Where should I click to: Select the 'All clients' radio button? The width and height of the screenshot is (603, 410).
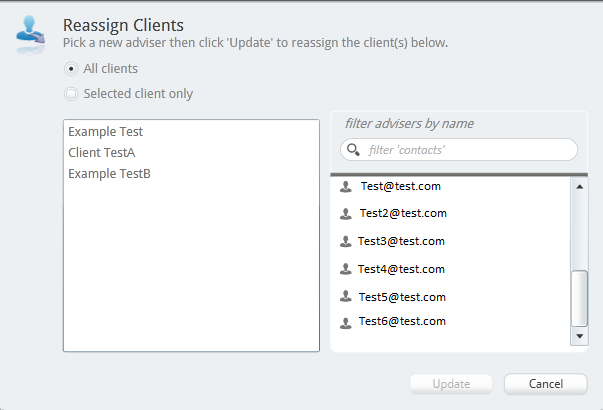pyautogui.click(x=70, y=69)
